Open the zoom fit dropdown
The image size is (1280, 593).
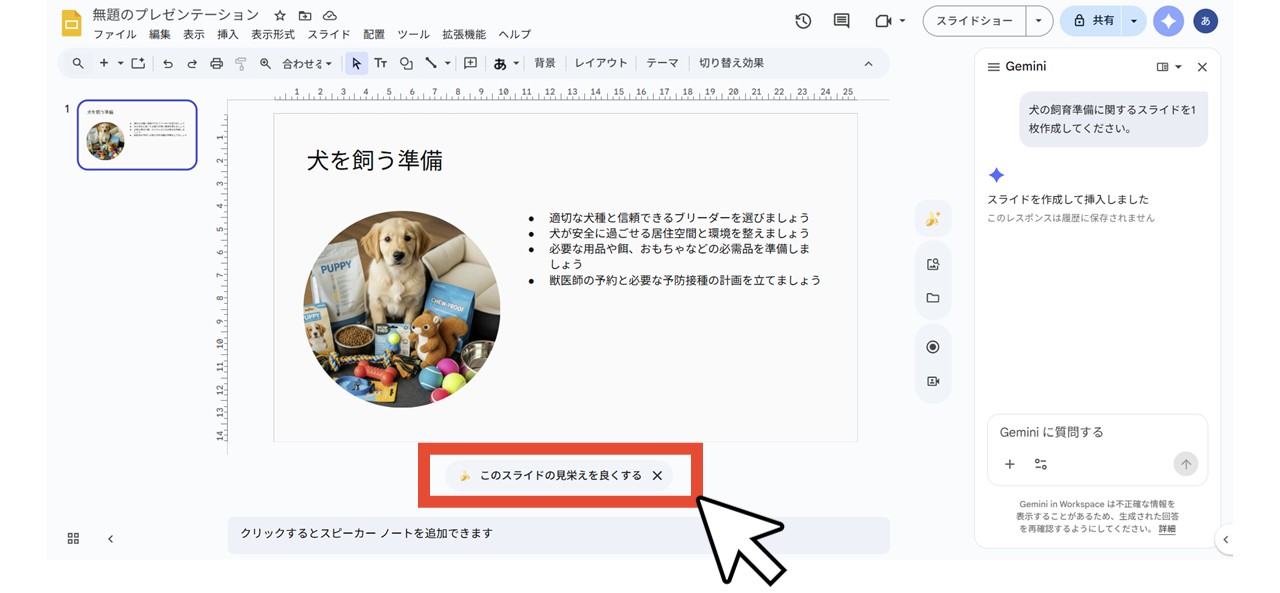(307, 62)
